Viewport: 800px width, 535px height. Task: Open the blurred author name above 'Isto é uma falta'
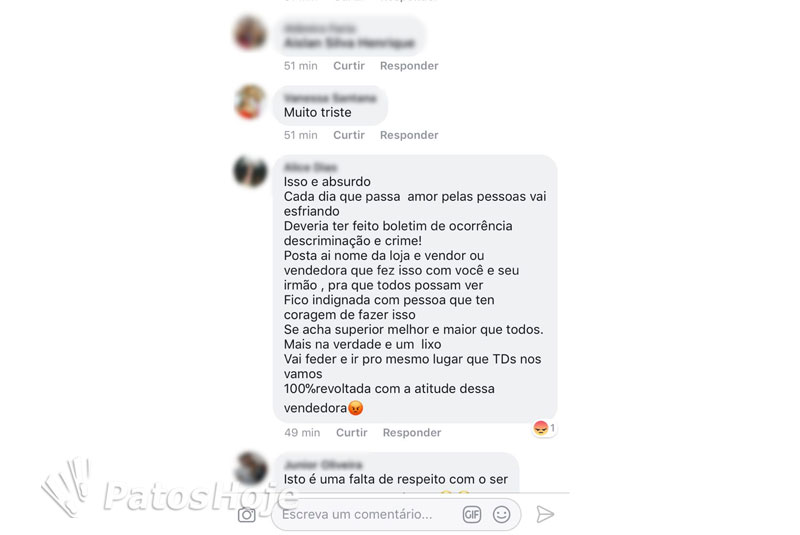(x=323, y=465)
